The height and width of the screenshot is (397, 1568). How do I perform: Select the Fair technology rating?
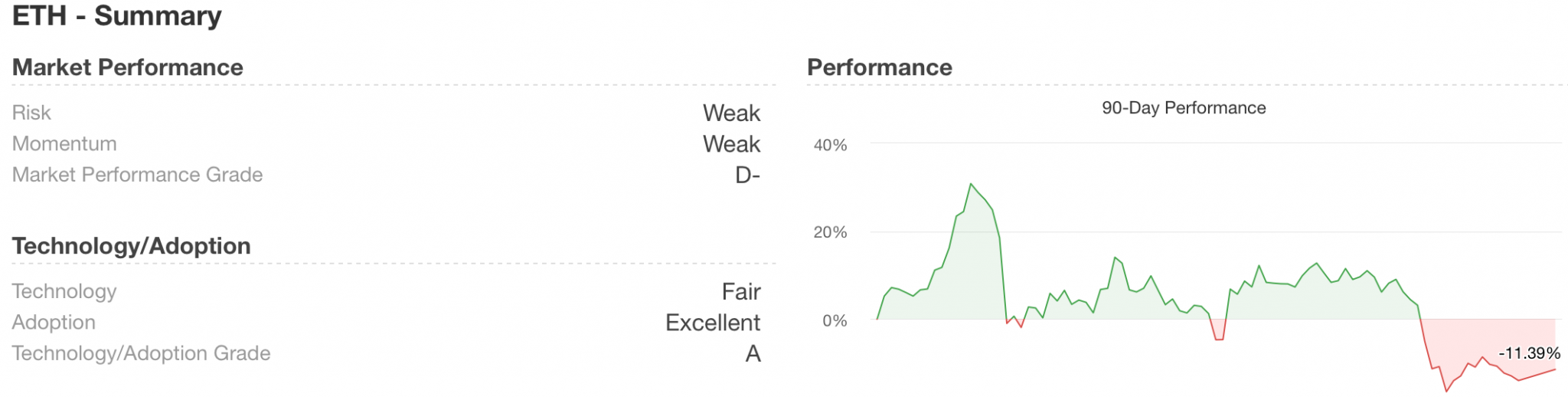coord(740,292)
